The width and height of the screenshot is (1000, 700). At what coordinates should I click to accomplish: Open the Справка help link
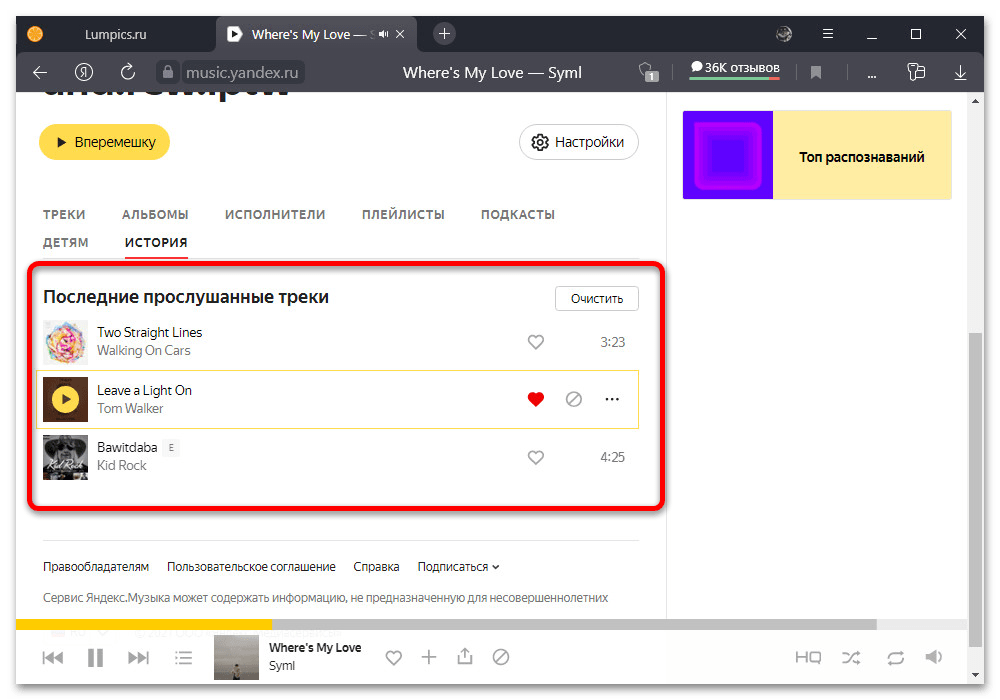pyautogui.click(x=376, y=567)
